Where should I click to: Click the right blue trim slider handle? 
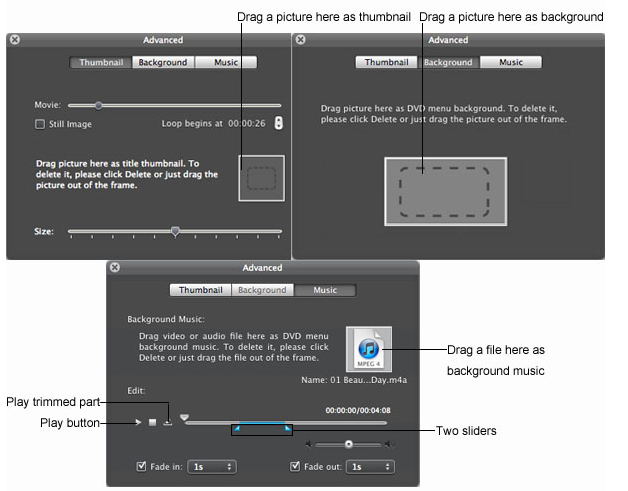[x=288, y=428]
